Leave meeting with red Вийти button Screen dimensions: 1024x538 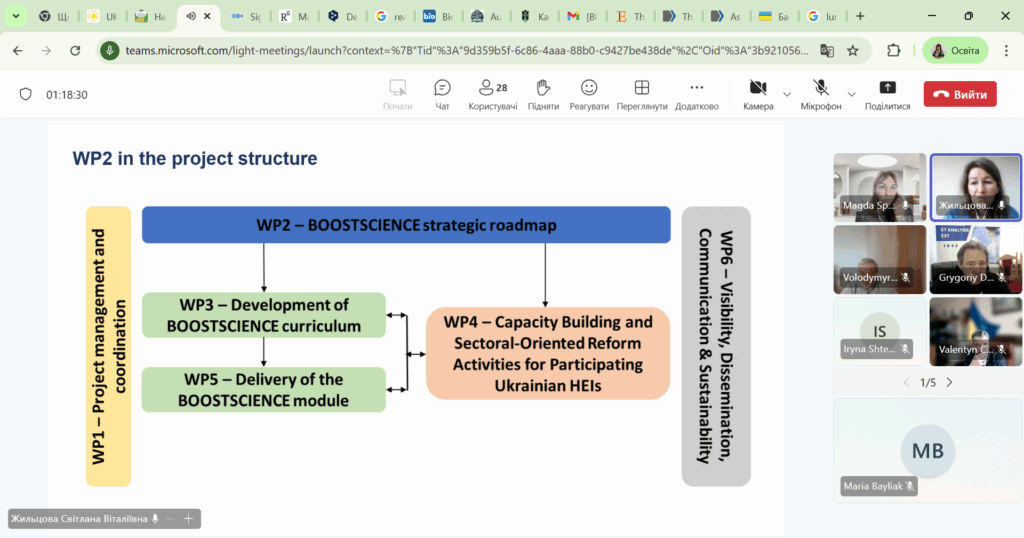click(x=959, y=94)
